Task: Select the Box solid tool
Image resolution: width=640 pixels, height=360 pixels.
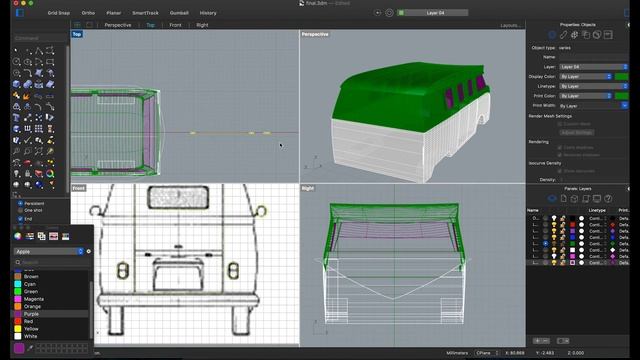Action: click(x=16, y=84)
